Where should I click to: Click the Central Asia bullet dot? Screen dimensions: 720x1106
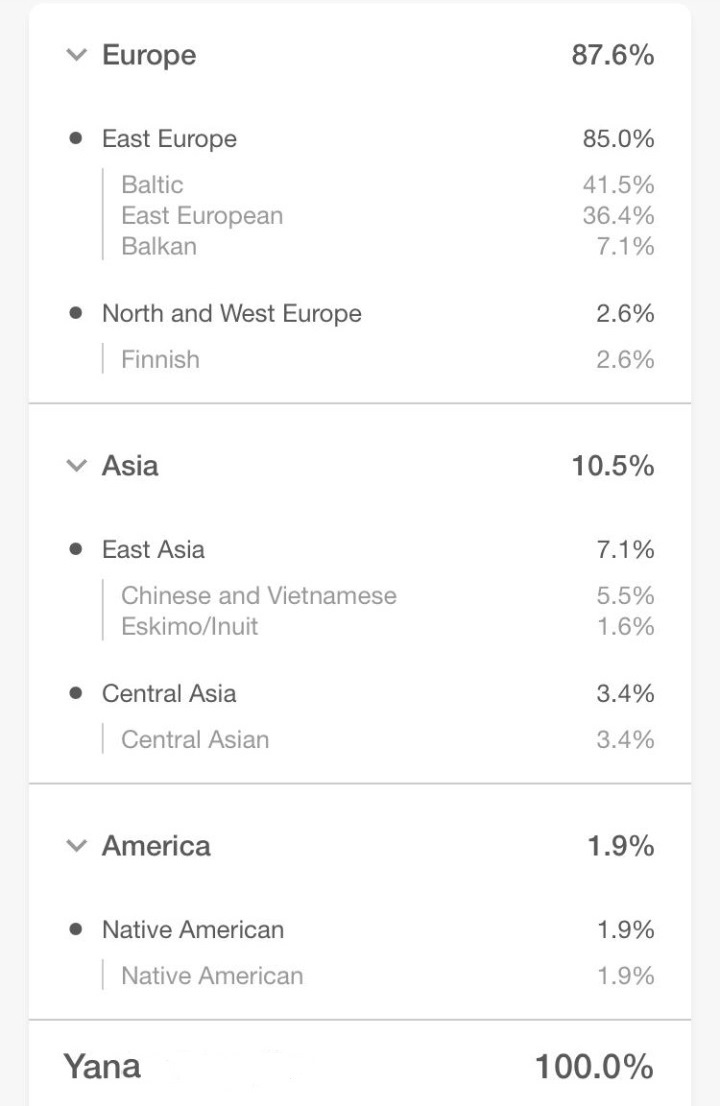click(76, 693)
